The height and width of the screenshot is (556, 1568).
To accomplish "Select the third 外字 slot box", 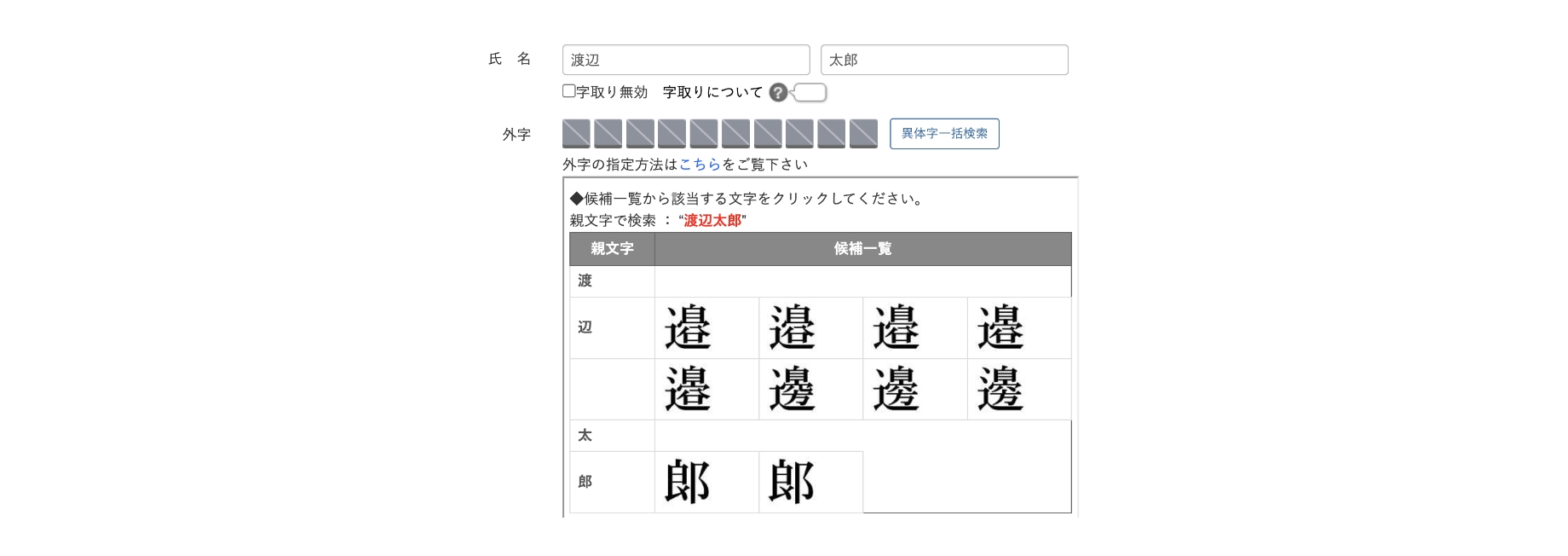I will coord(640,134).
